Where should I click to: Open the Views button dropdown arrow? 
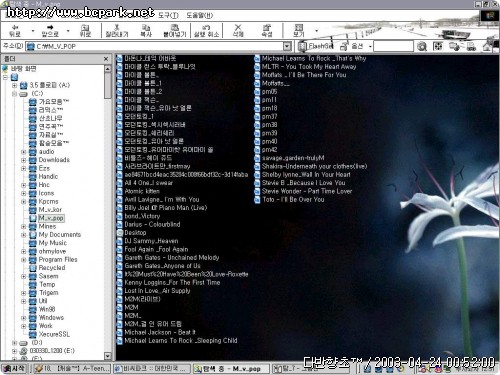(316, 31)
